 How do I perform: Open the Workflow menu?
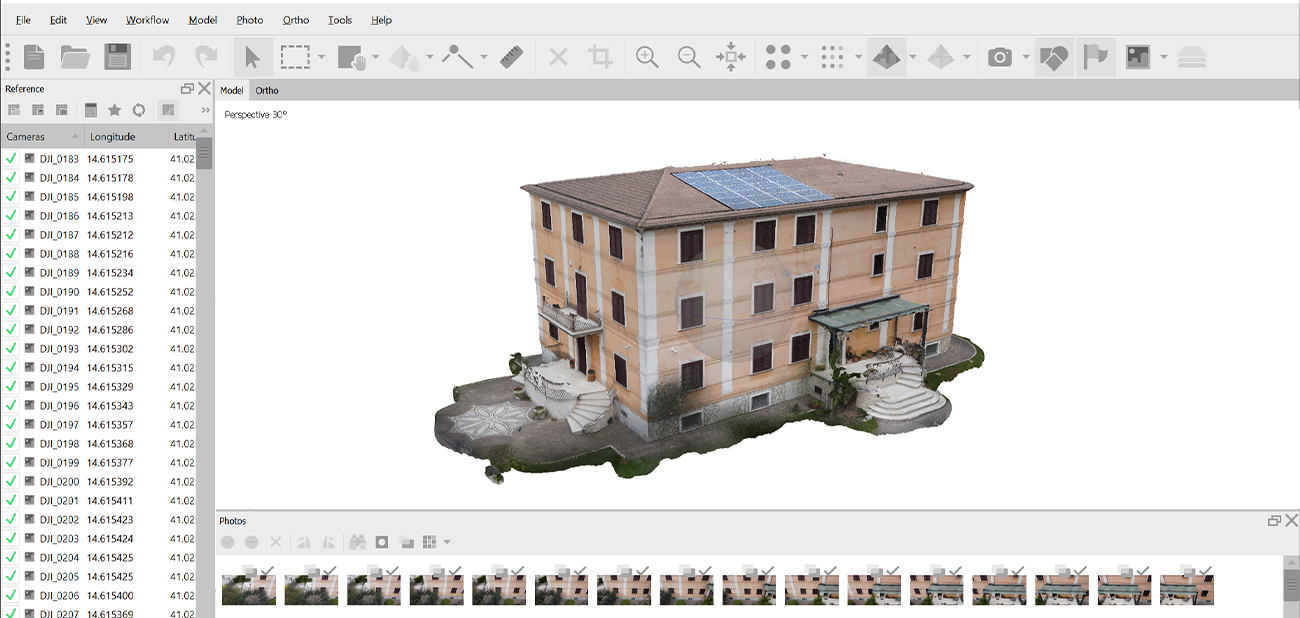(x=146, y=20)
